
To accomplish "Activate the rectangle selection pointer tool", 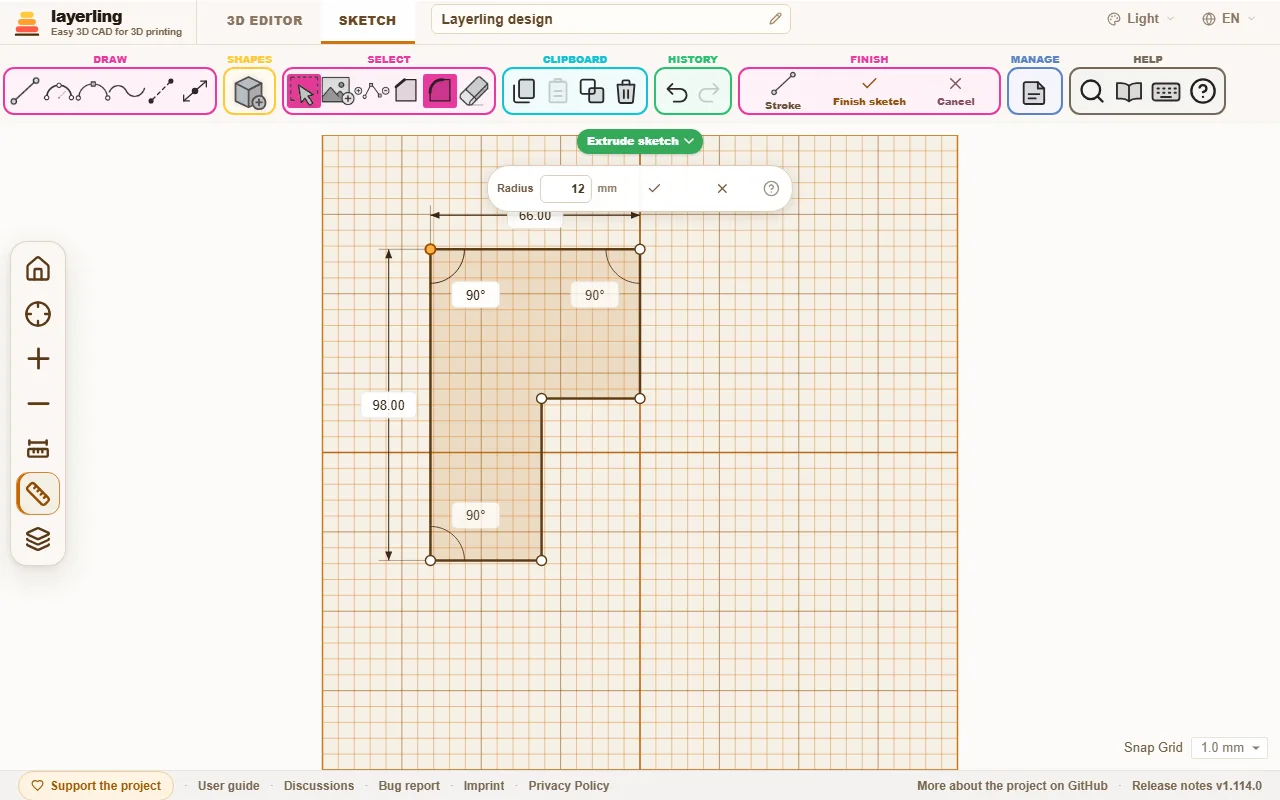I will pyautogui.click(x=304, y=92).
